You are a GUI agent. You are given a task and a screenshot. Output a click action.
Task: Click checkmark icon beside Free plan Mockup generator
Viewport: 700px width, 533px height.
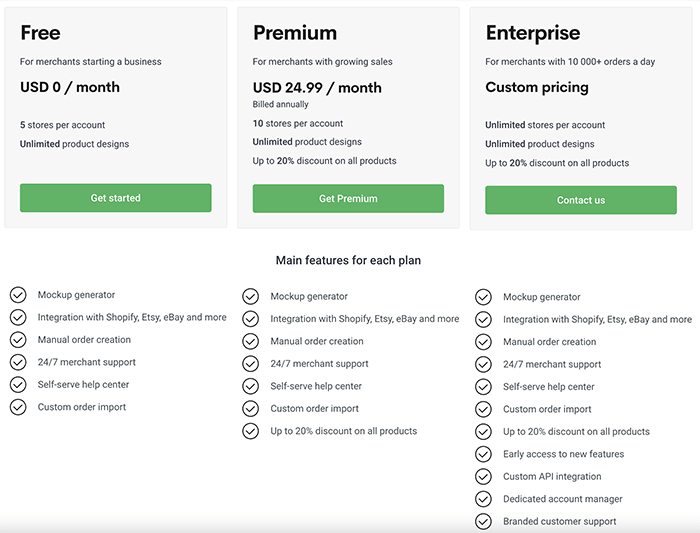tap(18, 295)
